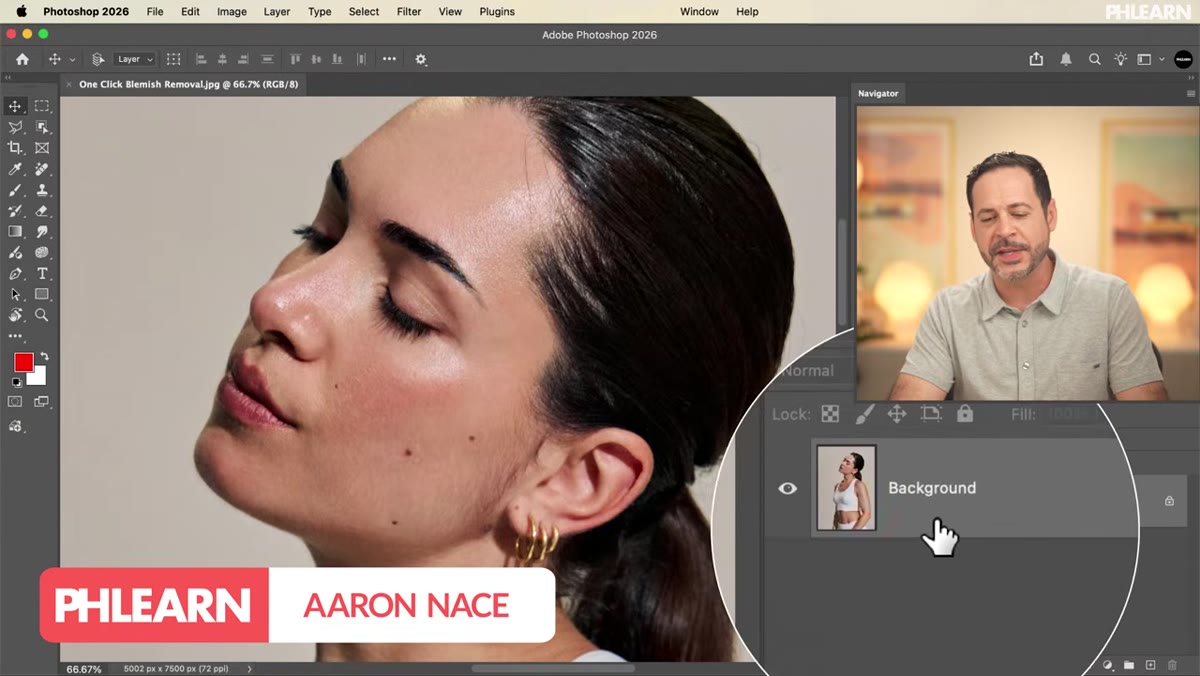This screenshot has height=676, width=1200.
Task: Open the Discover lightbulb icon
Action: (x=1121, y=59)
